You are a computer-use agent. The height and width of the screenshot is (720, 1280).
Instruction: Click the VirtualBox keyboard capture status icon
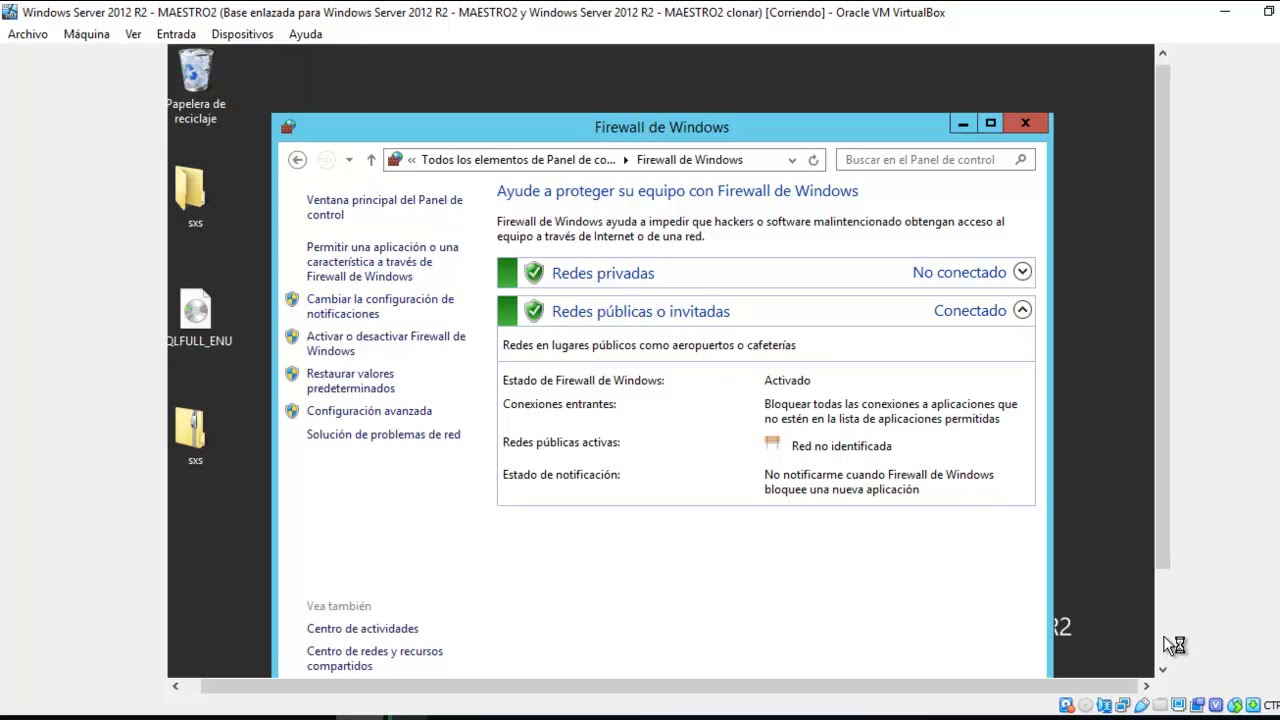(x=1253, y=705)
